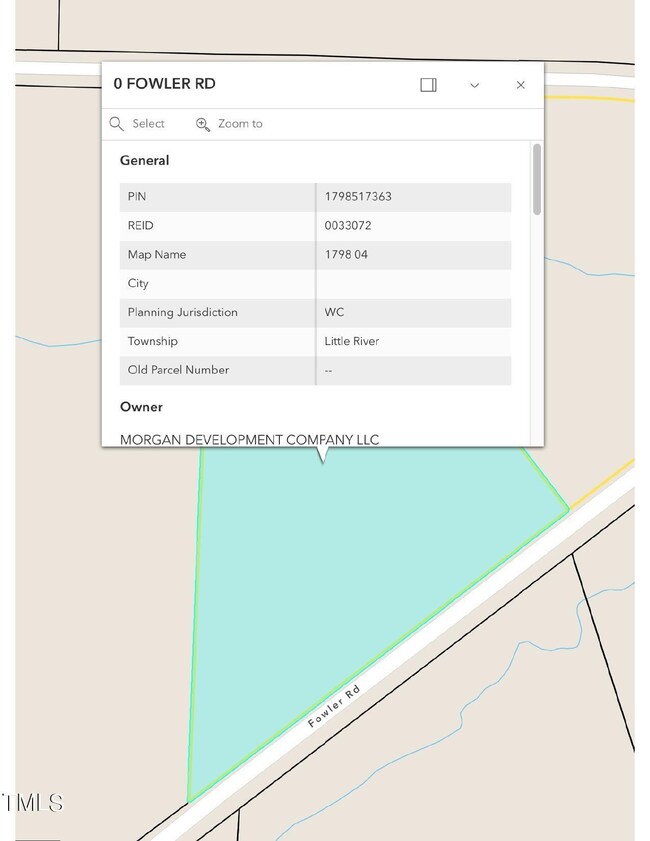Click the Township value Little River

352,342
